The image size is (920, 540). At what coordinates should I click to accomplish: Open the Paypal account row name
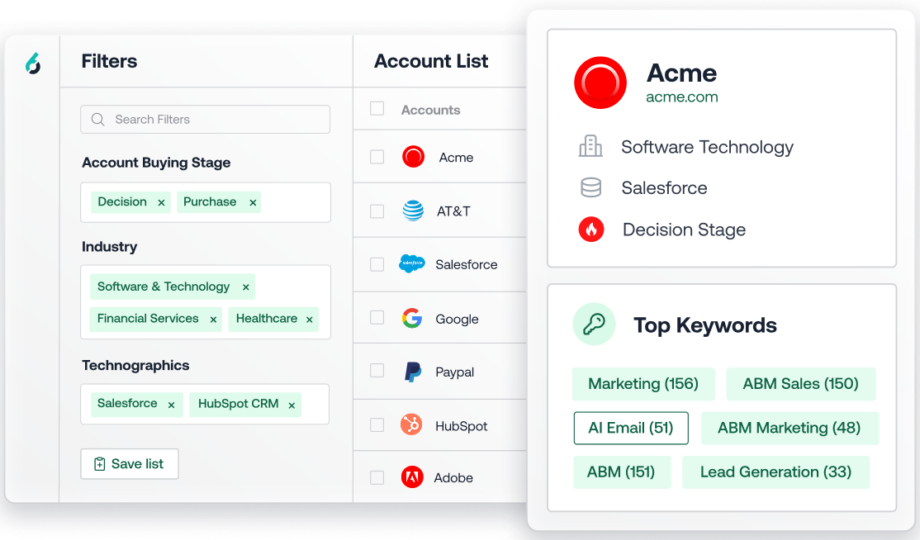click(x=455, y=372)
